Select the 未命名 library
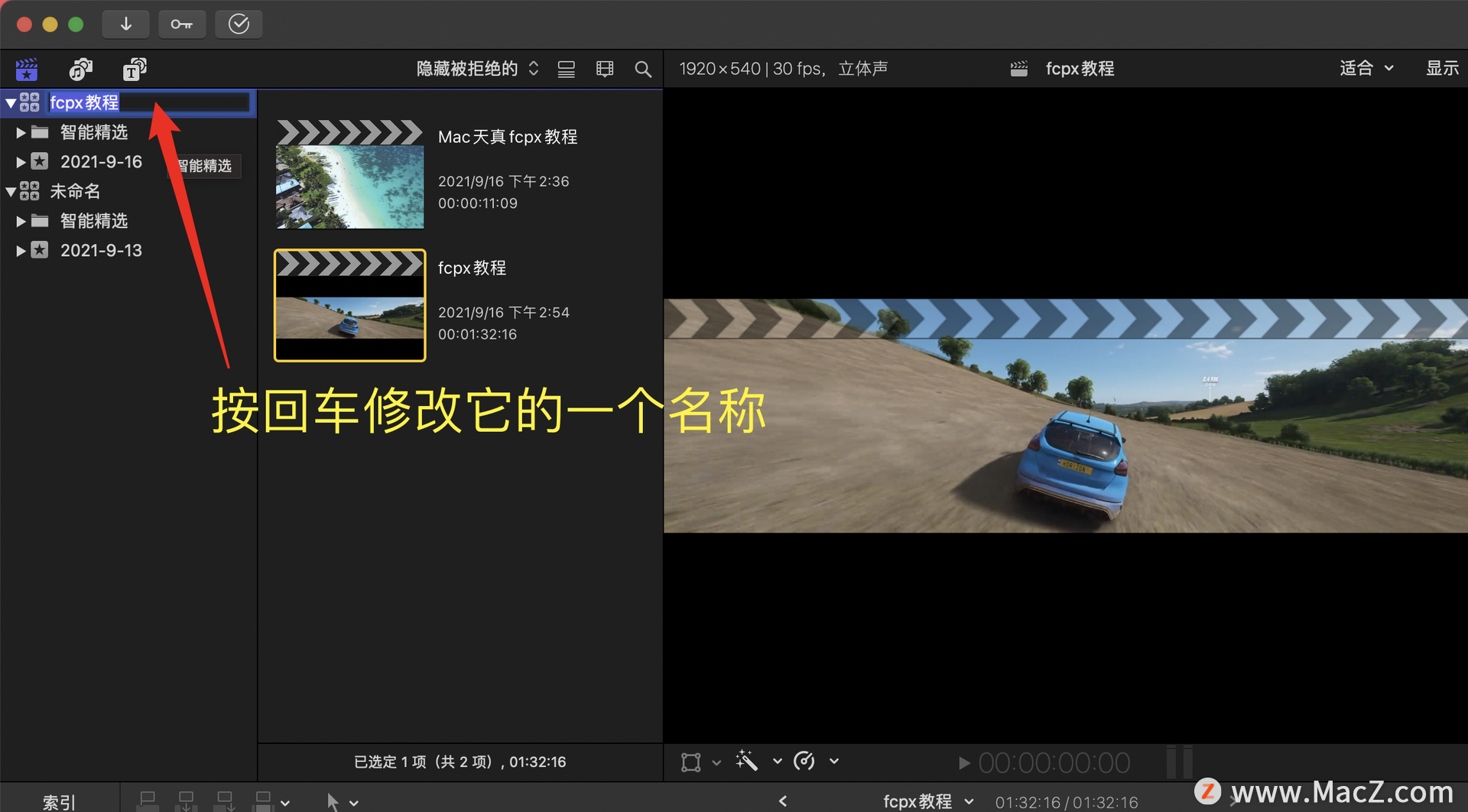Viewport: 1468px width, 812px height. (x=75, y=191)
